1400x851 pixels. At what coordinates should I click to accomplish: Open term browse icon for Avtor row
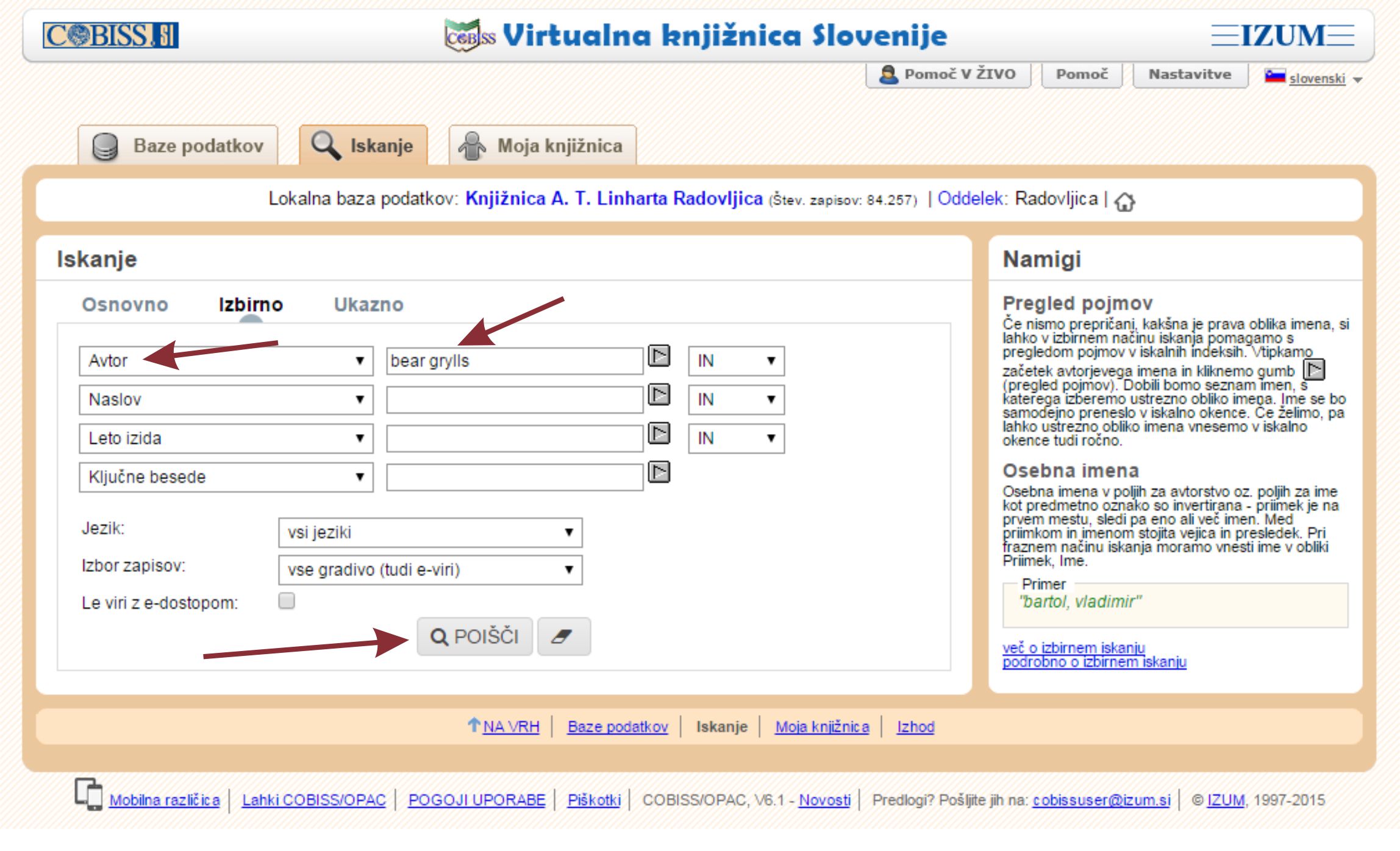click(x=659, y=355)
